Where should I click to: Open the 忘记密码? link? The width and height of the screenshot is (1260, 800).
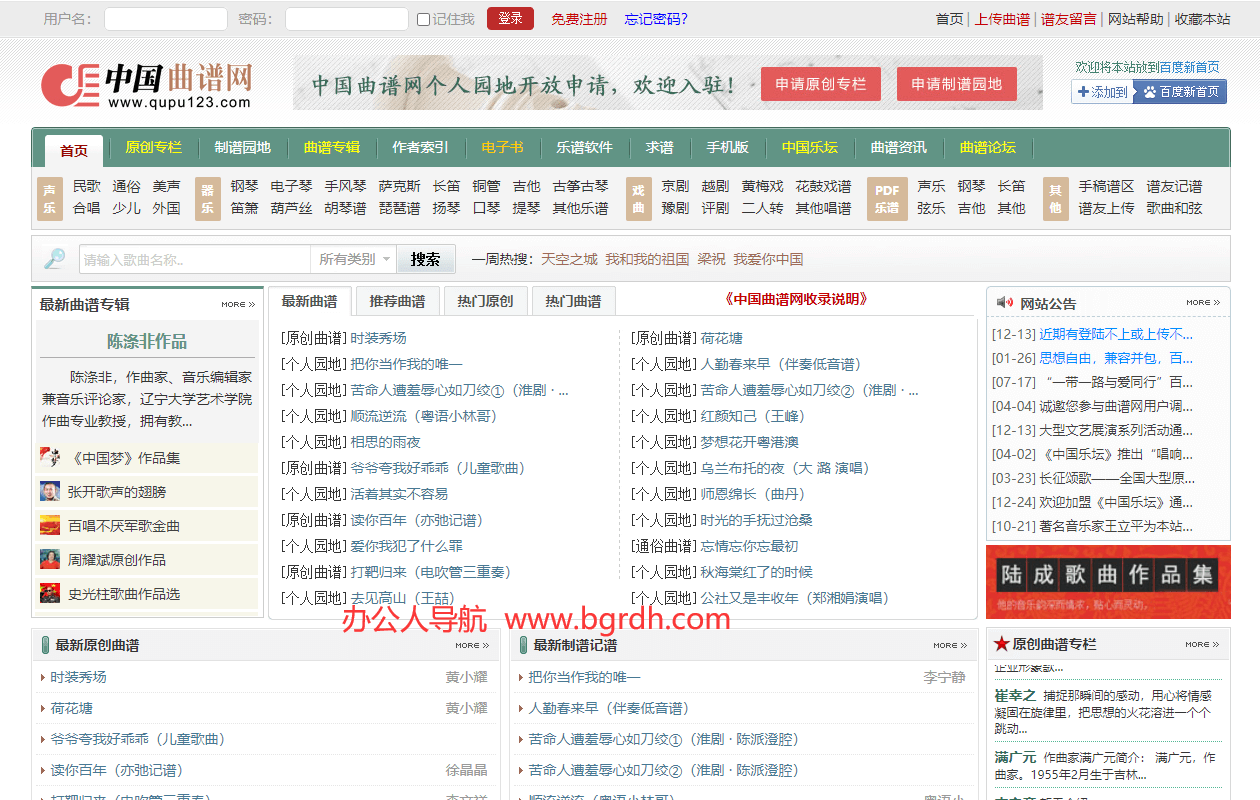tap(656, 19)
